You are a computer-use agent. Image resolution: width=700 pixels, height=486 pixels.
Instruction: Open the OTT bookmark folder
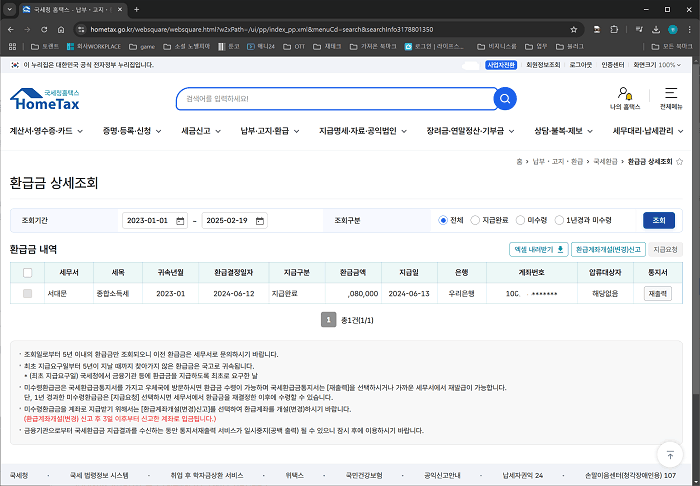tap(294, 46)
